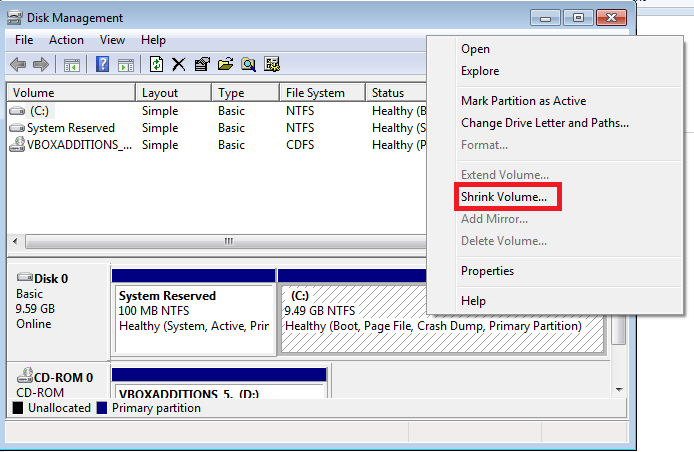
Task: Toggle the Show/Hide Action Pane toolbar icon
Action: pos(126,65)
